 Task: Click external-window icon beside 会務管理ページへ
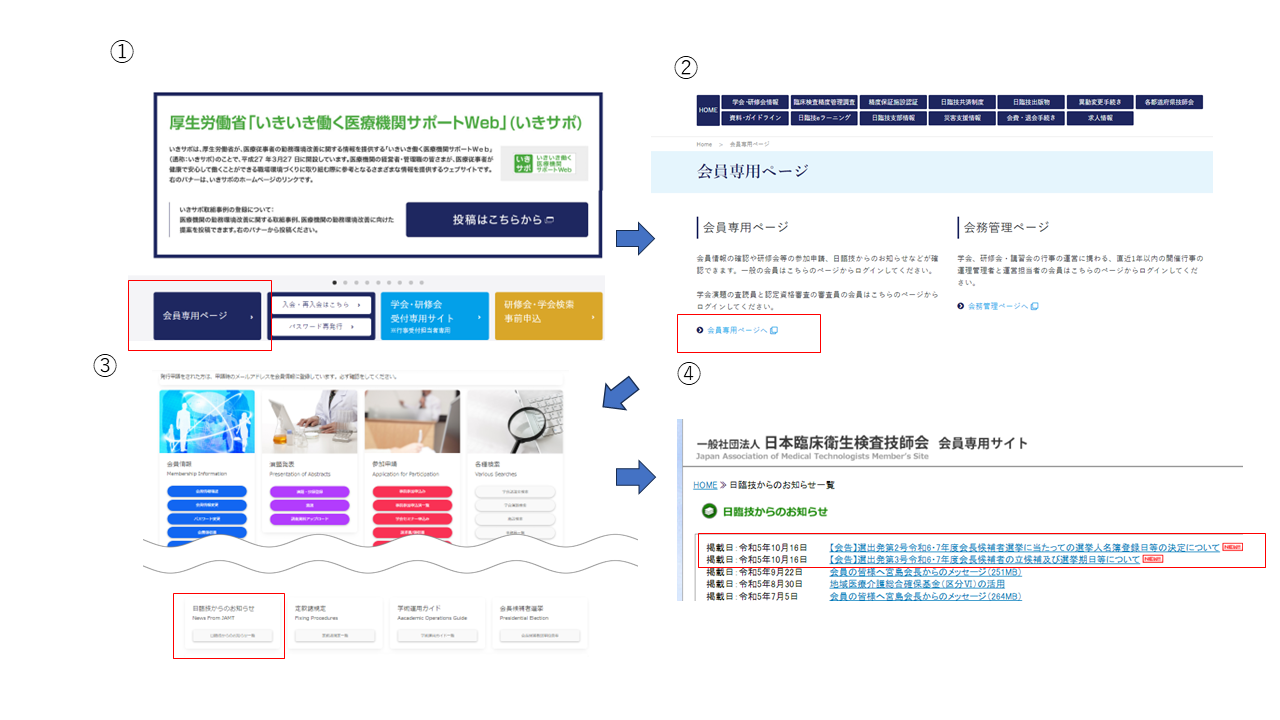[x=1035, y=306]
